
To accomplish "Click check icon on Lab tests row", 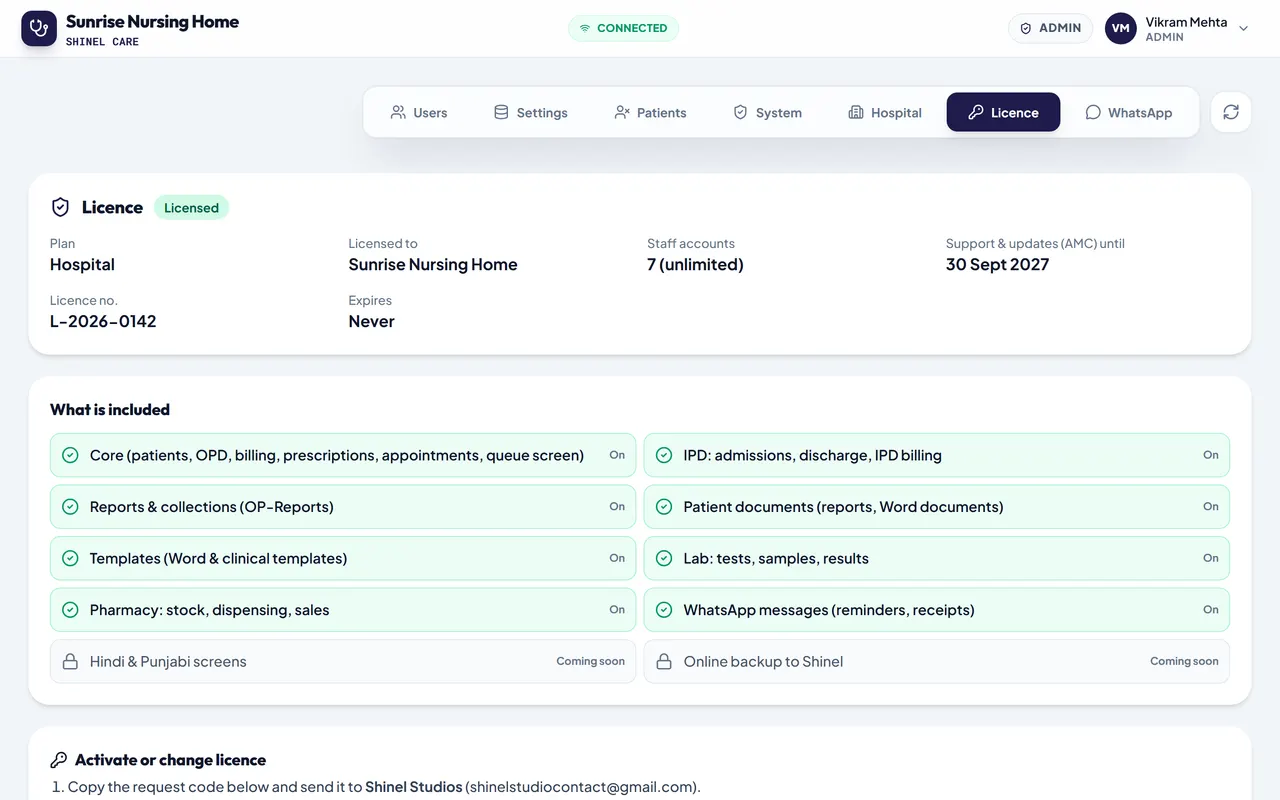I will [x=664, y=558].
